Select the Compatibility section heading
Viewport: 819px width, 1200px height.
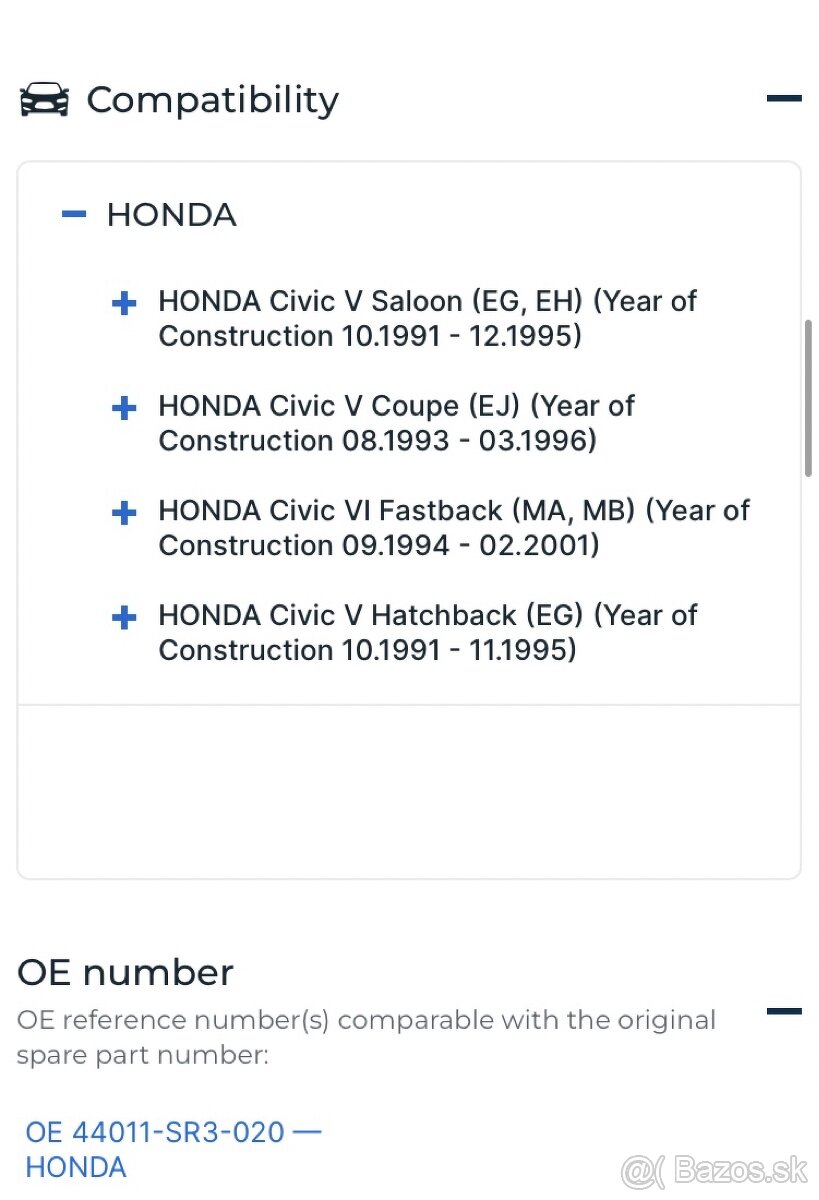[212, 99]
